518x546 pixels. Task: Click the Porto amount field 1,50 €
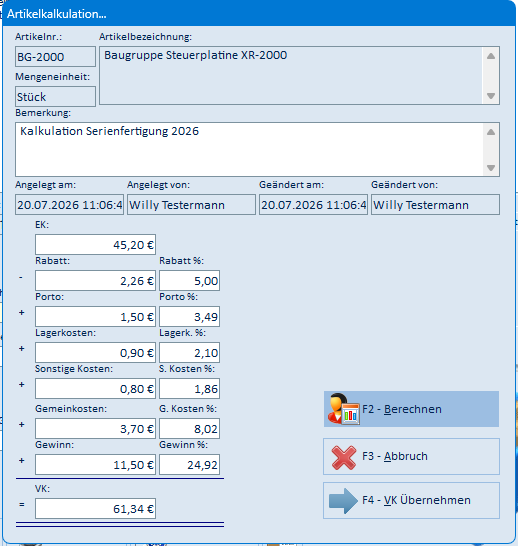pyautogui.click(x=95, y=317)
